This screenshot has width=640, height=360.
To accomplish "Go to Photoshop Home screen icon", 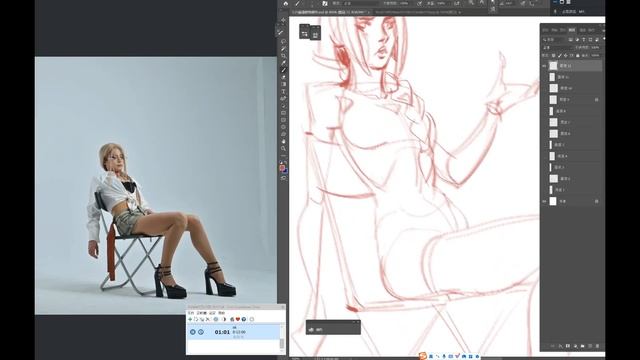I will tap(286, 3).
